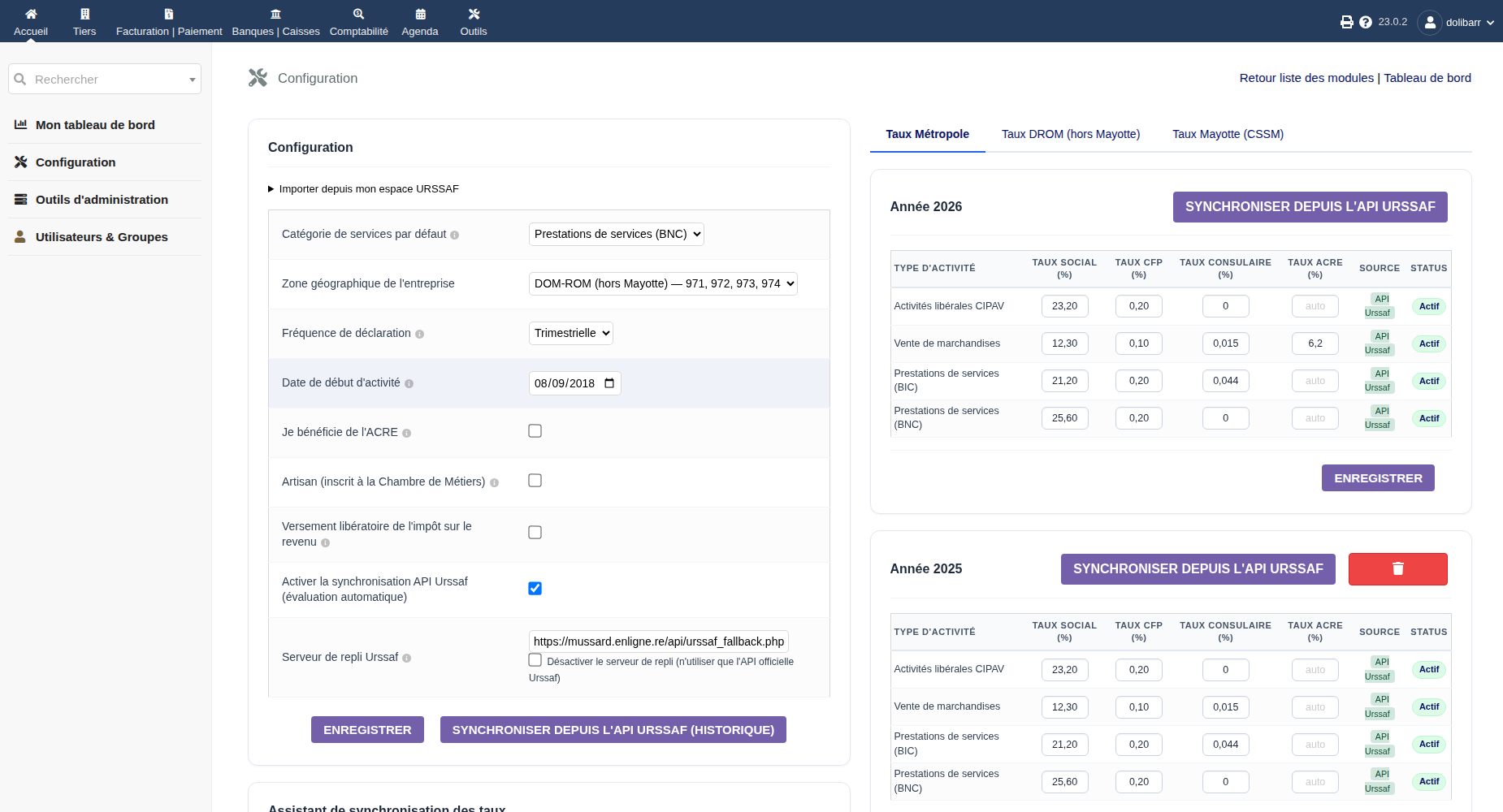Open the Outils tools icon
The image size is (1503, 812).
(x=474, y=14)
